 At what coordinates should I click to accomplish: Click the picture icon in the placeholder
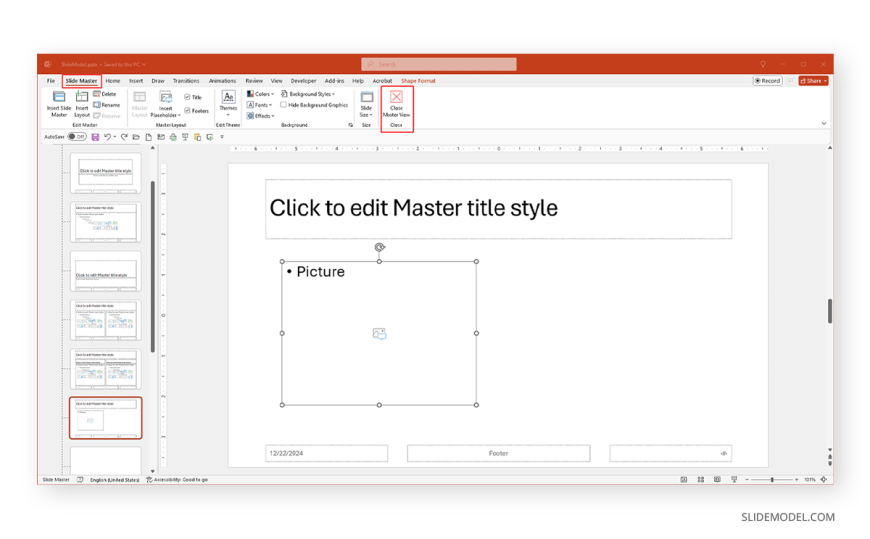tap(380, 334)
